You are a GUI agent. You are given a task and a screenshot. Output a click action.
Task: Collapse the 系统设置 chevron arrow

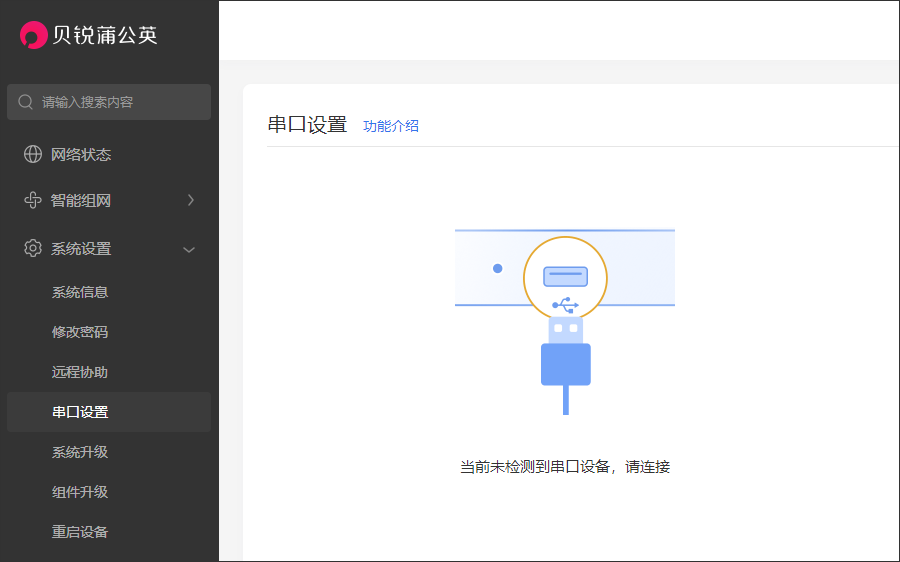point(189,250)
